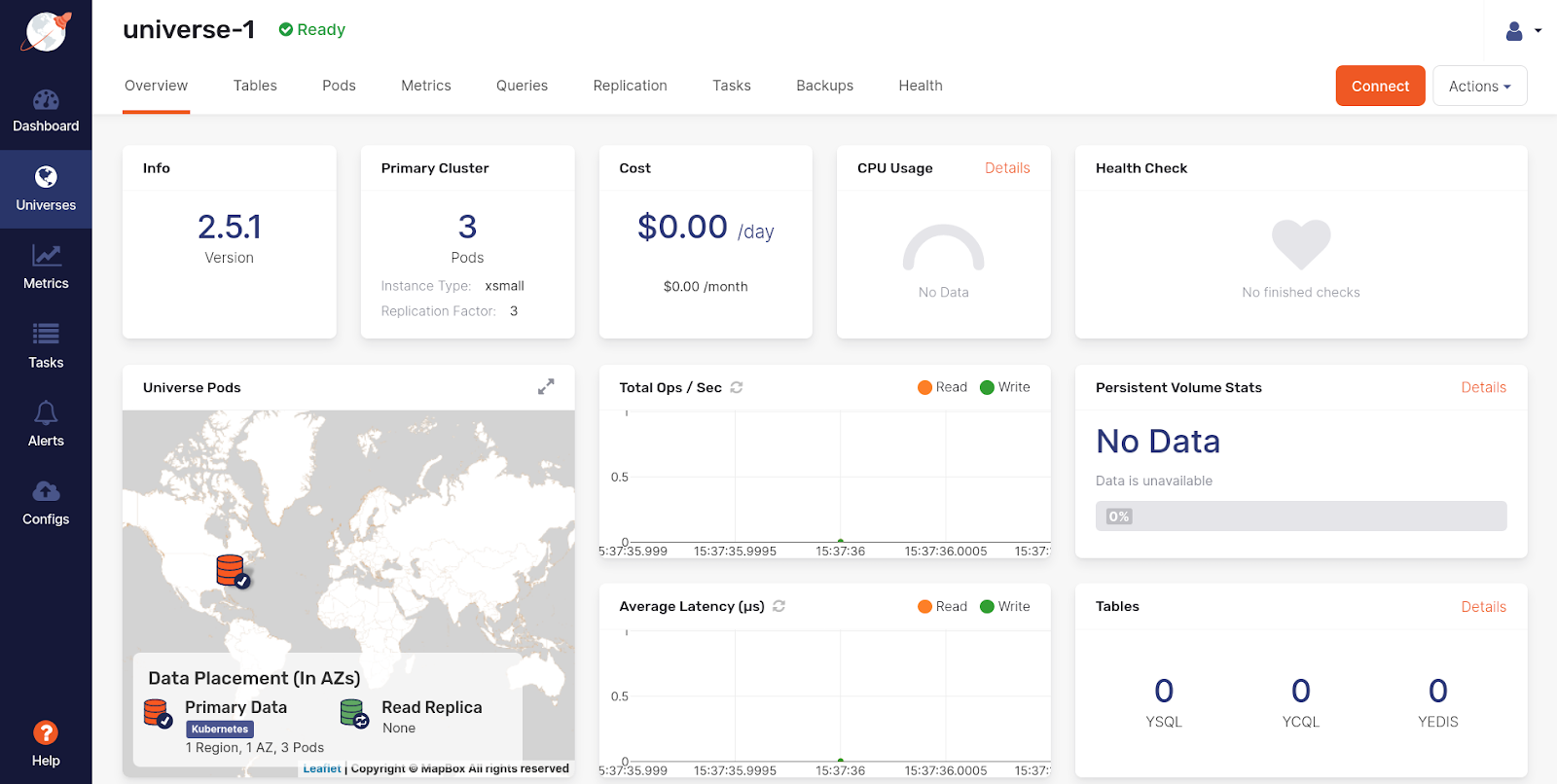Click the database marker on the map
Image resolution: width=1557 pixels, height=784 pixels.
232,571
